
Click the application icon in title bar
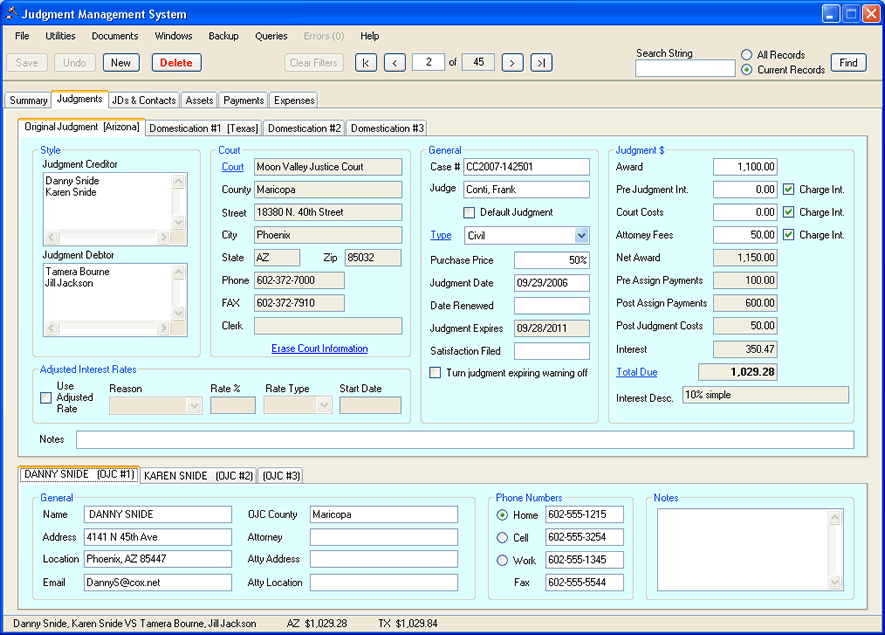coord(11,14)
